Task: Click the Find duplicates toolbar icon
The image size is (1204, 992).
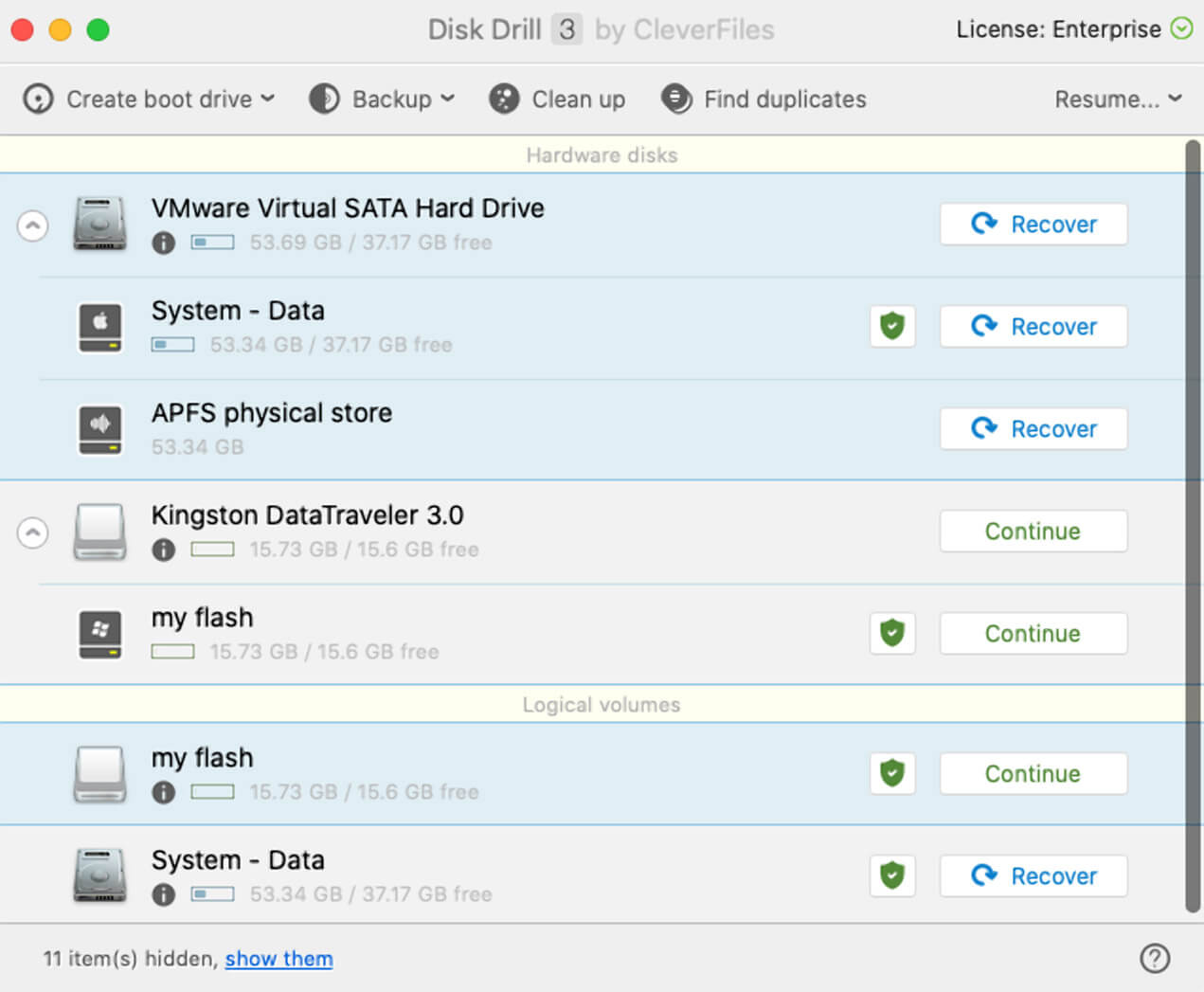Action: 676,99
